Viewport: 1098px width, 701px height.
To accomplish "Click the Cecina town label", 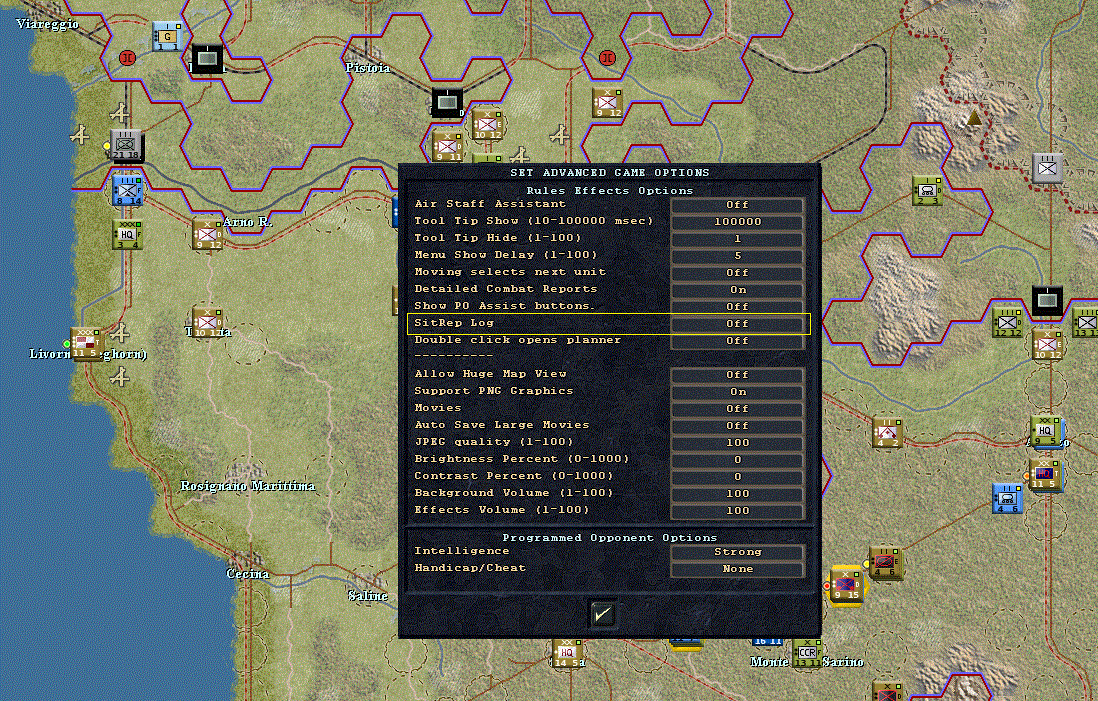I will [248, 574].
